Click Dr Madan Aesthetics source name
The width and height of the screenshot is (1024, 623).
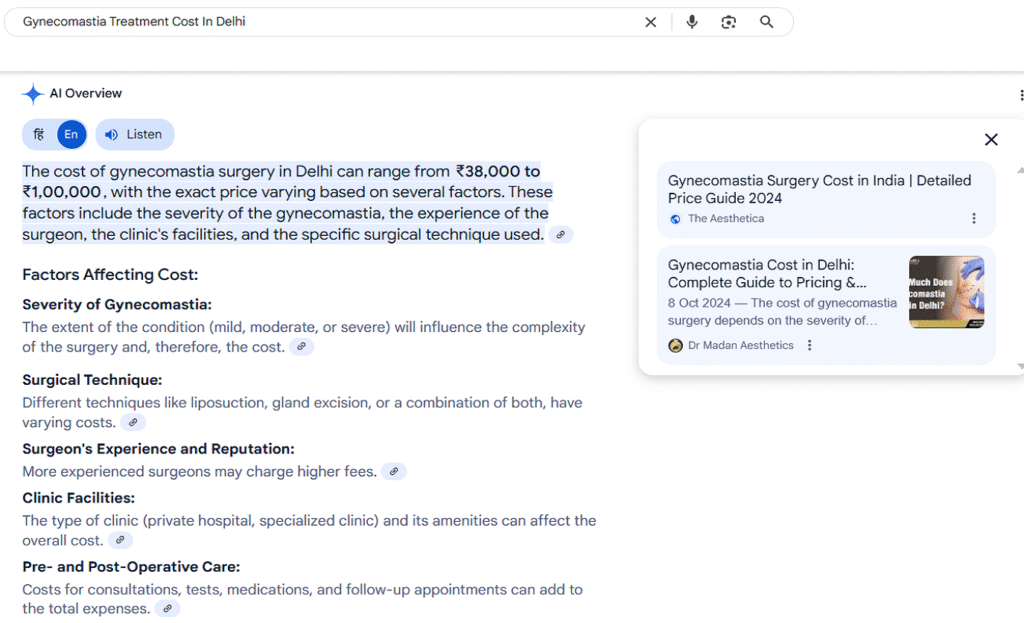pyautogui.click(x=741, y=345)
